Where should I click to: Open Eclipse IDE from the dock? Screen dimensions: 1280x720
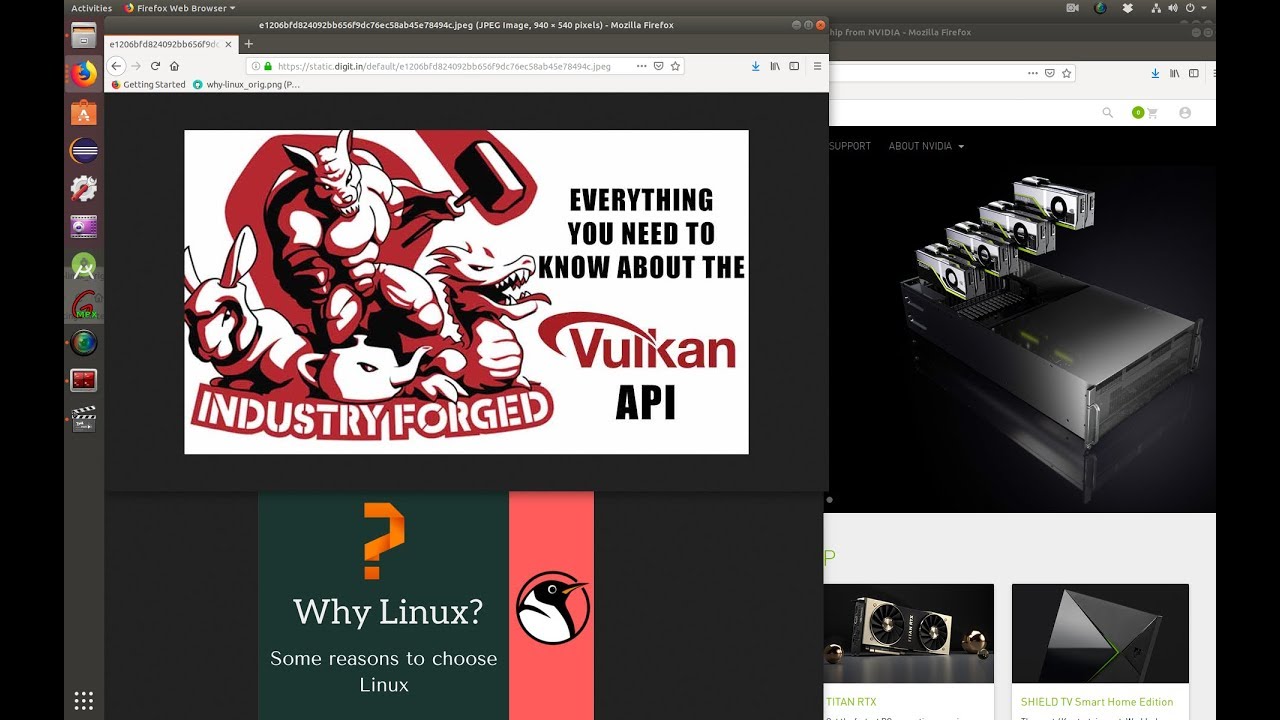84,151
